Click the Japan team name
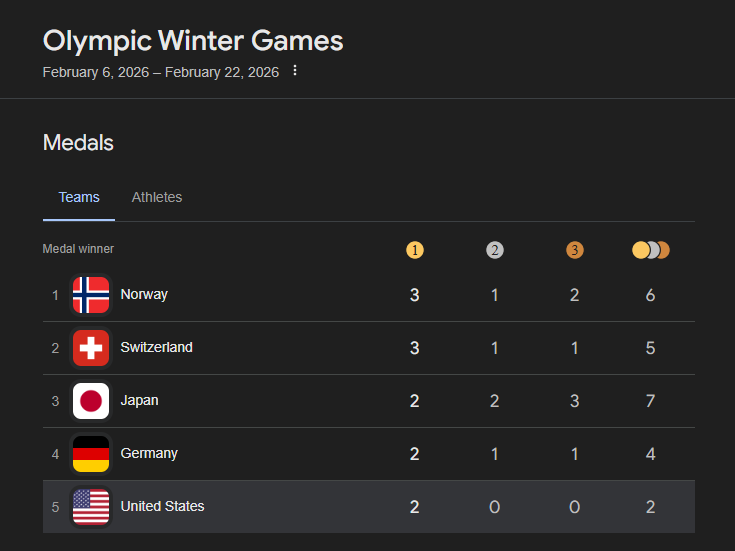The height and width of the screenshot is (551, 735). pyautogui.click(x=139, y=401)
